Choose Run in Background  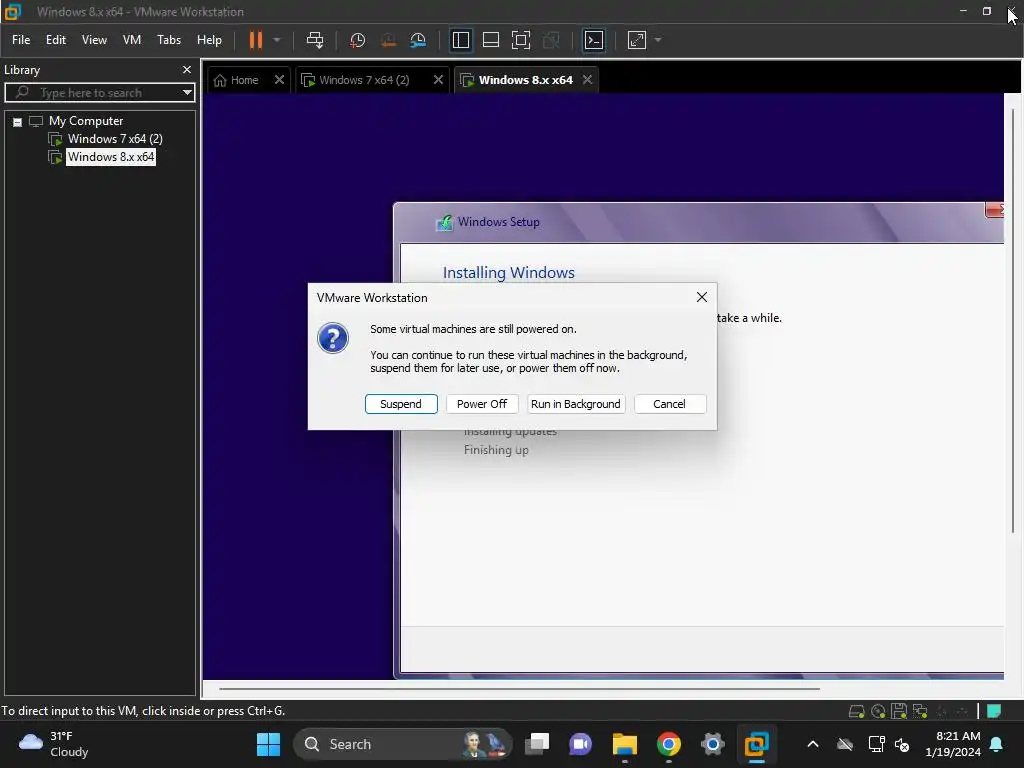tap(576, 404)
